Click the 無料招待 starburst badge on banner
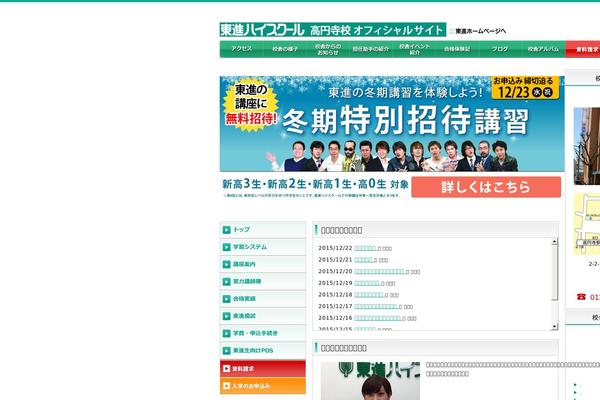Image resolution: width=600 pixels, height=400 pixels. click(x=251, y=104)
